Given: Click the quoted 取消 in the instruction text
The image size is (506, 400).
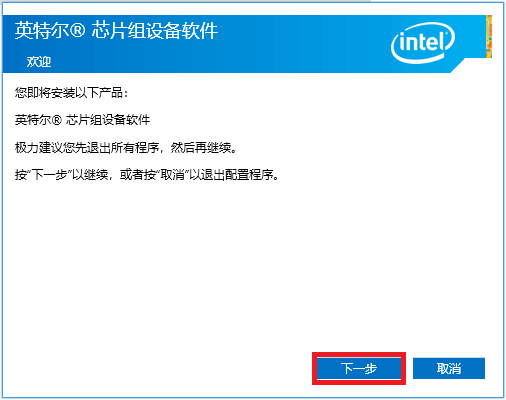Looking at the screenshot, I should pos(172,174).
